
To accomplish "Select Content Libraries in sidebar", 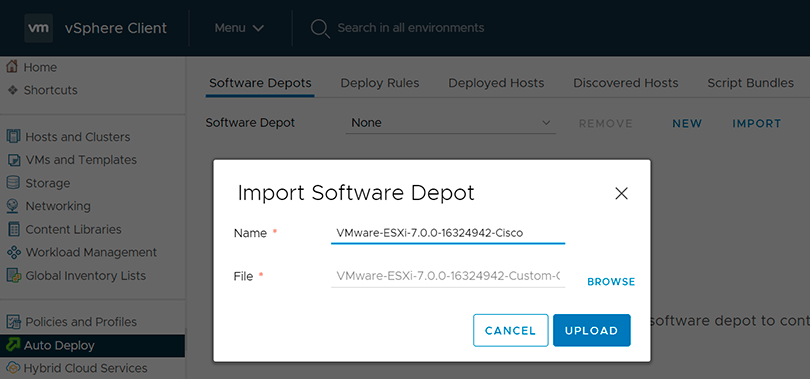I will pyautogui.click(x=73, y=229).
